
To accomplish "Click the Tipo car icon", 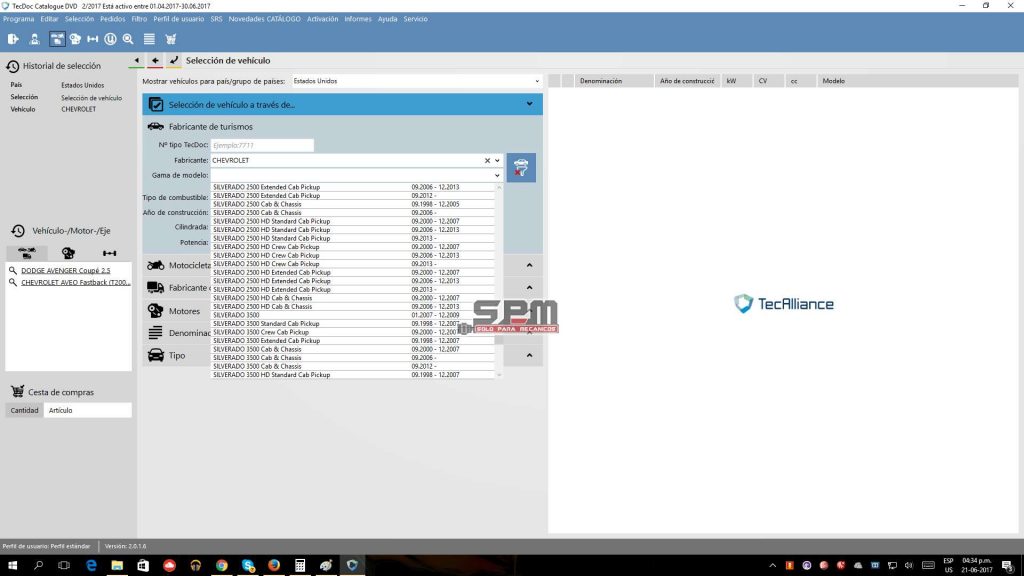I will point(155,355).
